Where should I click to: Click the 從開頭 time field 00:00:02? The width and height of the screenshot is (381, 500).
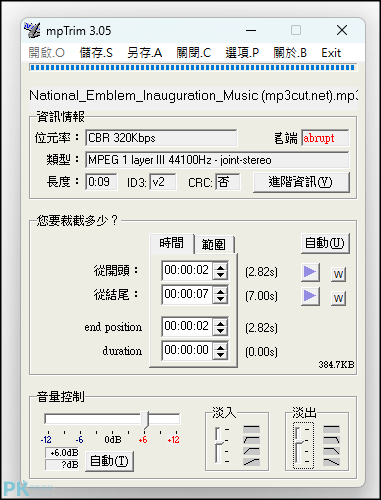pos(187,270)
